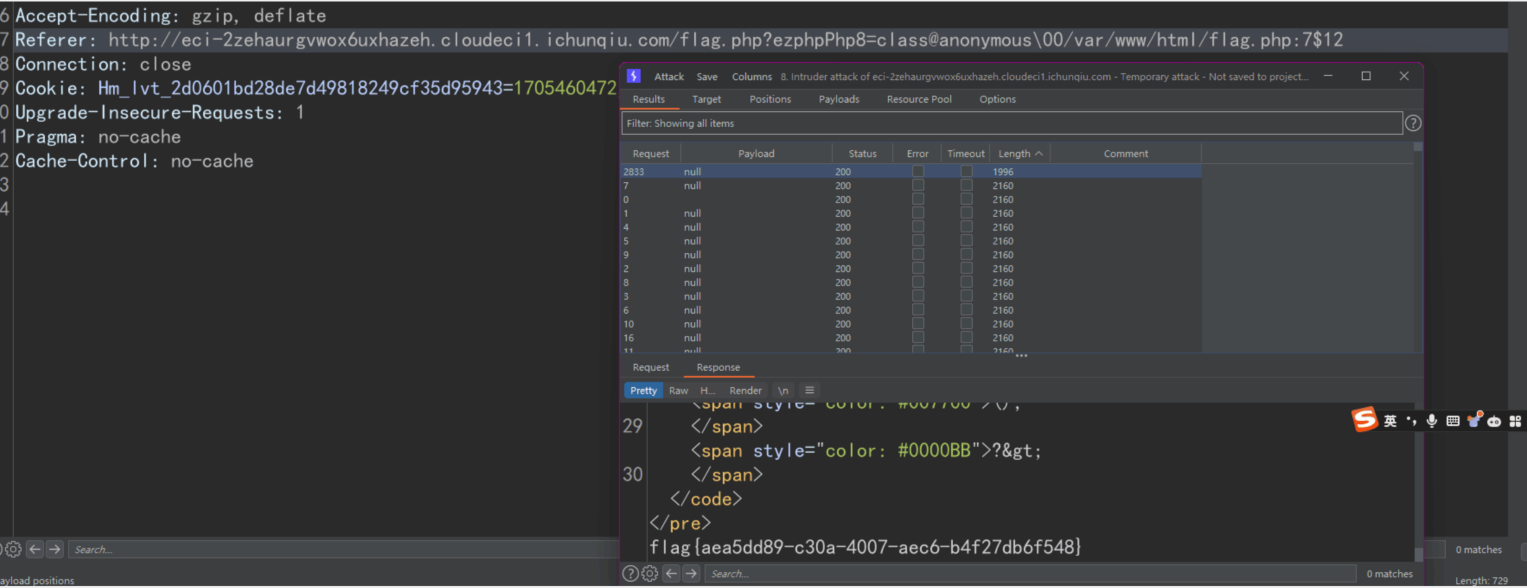Image resolution: width=1527 pixels, height=588 pixels.
Task: Check Error box for request 7
Action: point(917,186)
